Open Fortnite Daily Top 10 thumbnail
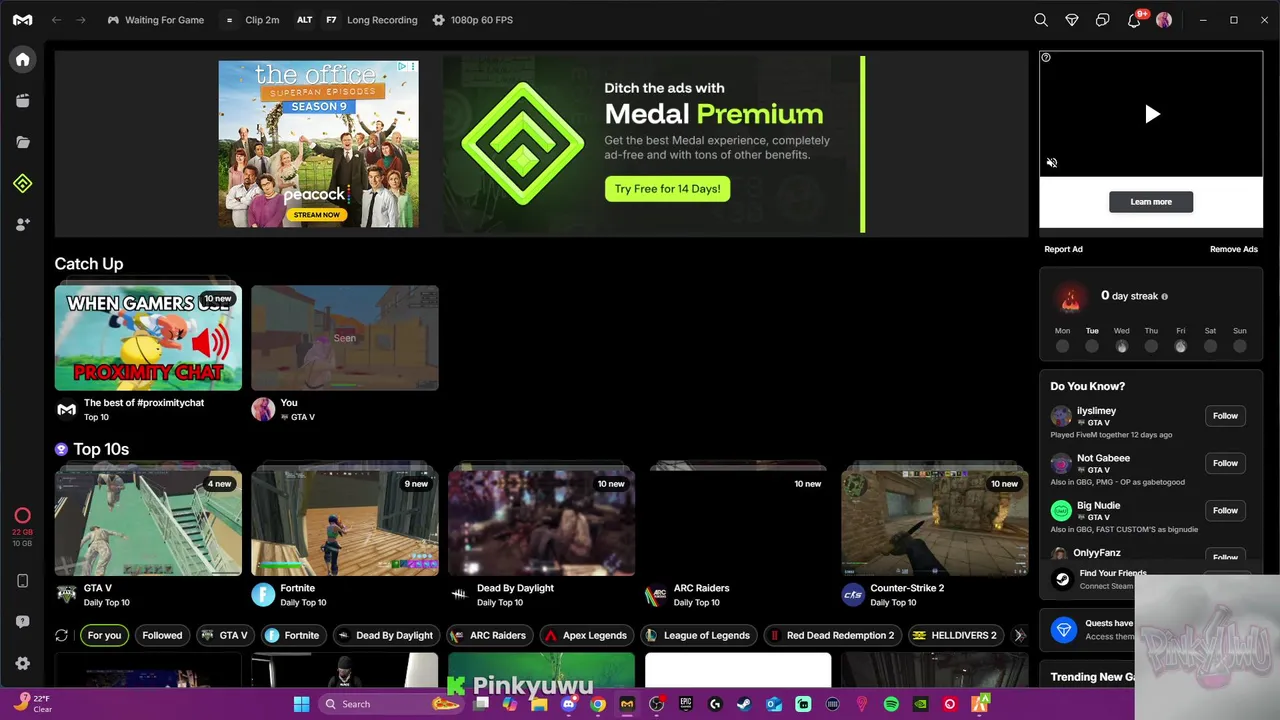This screenshot has width=1280, height=720. (x=345, y=523)
